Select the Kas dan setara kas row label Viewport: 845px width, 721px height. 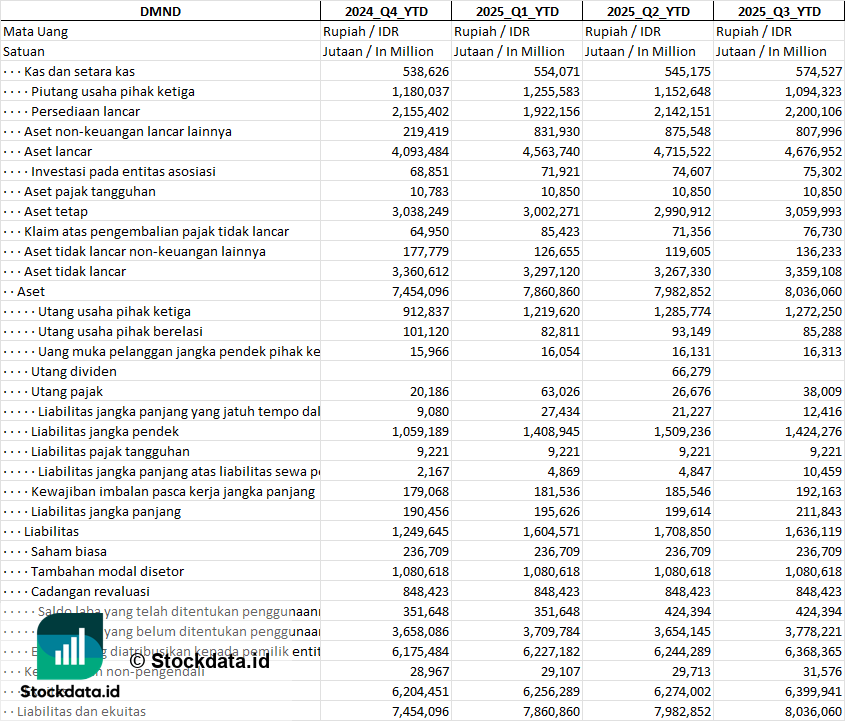[79, 71]
